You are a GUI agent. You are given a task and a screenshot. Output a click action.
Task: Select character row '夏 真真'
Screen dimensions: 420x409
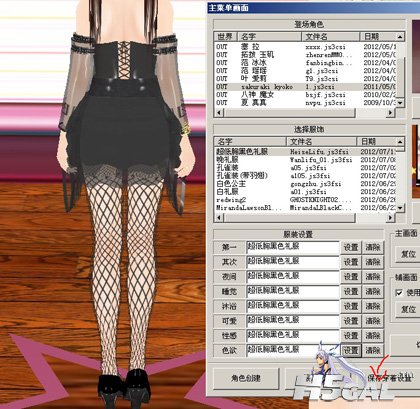305,103
